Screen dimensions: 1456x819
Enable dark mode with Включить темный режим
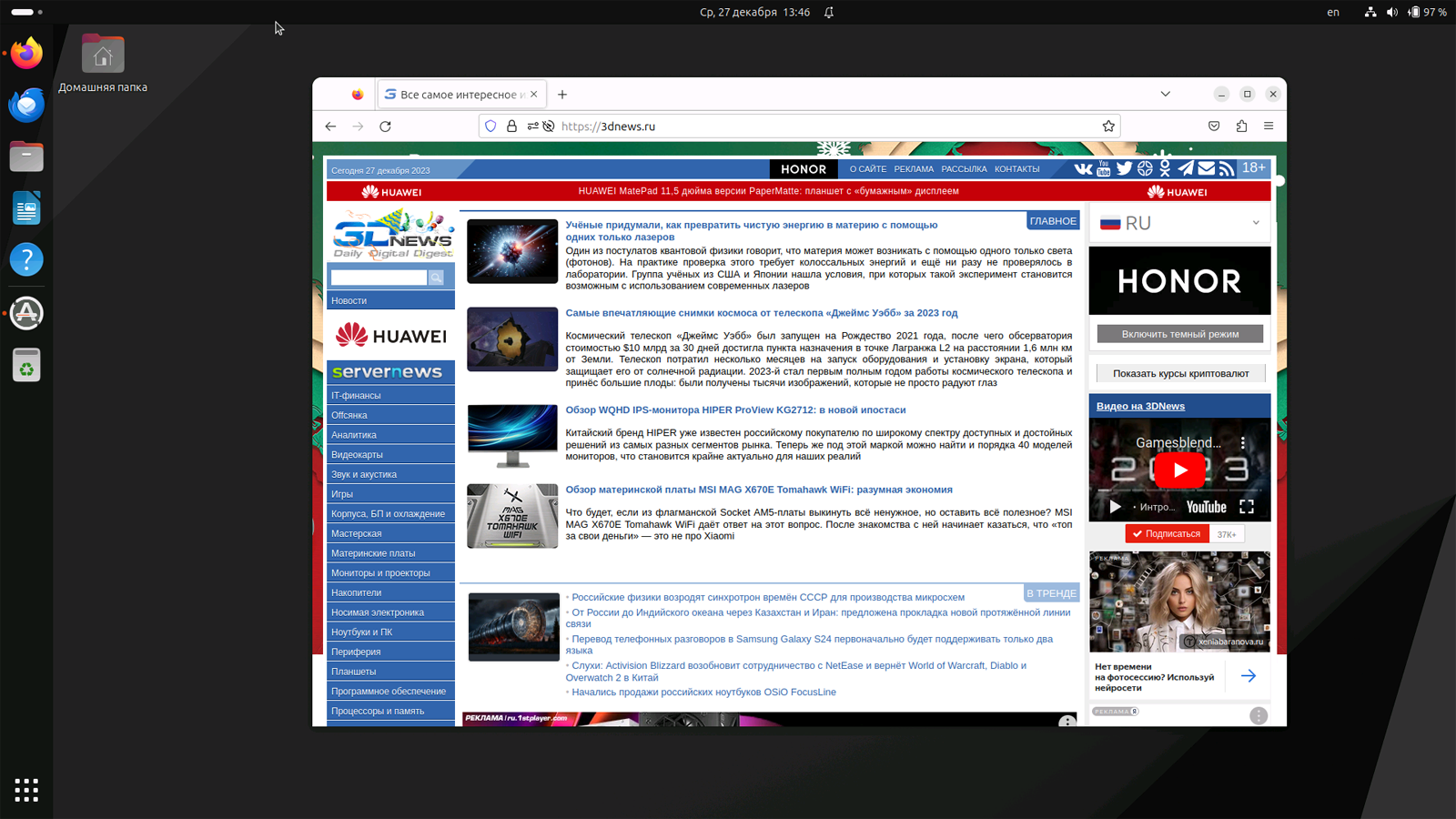tap(1180, 334)
